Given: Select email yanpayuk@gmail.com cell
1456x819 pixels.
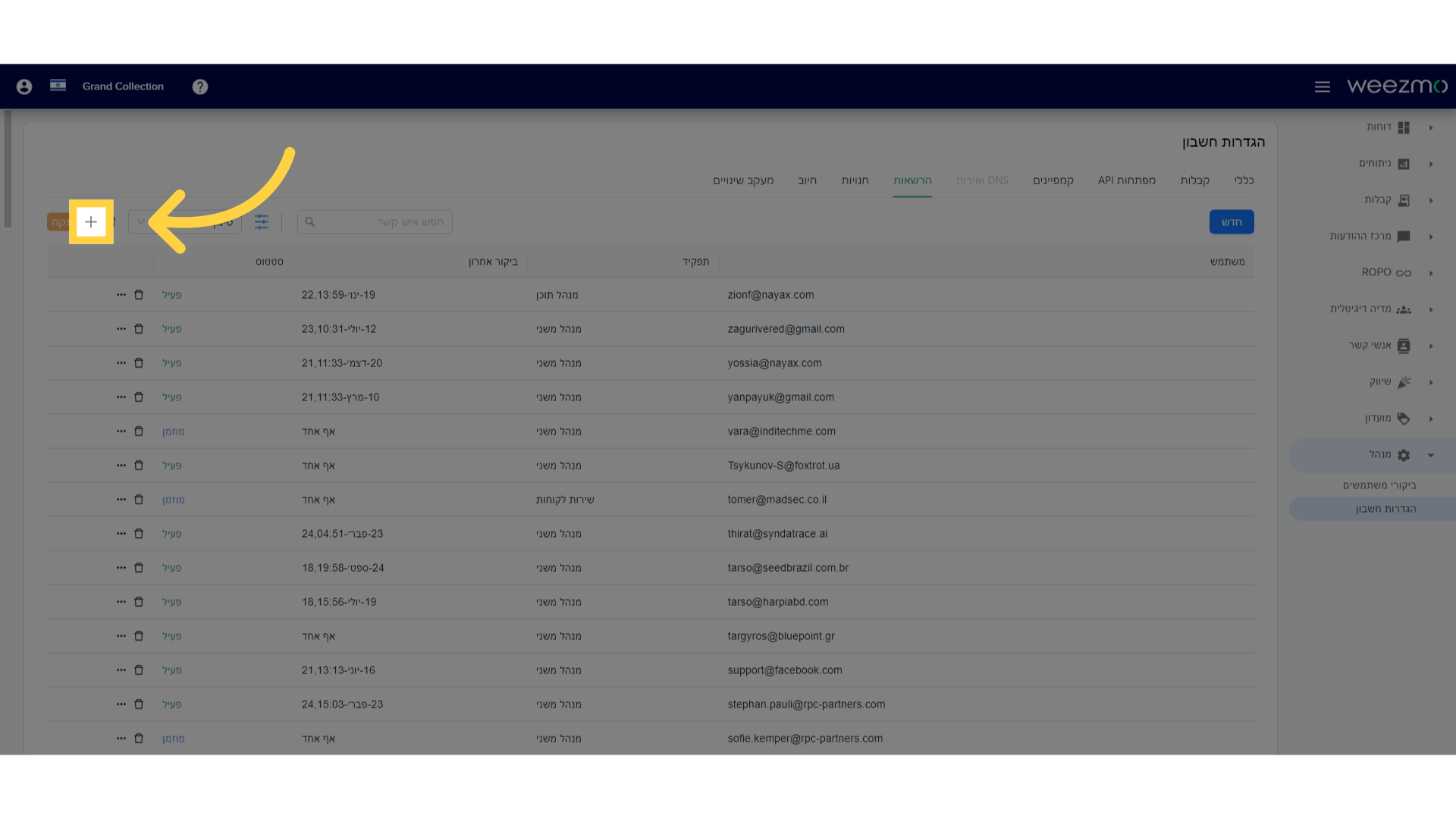Looking at the screenshot, I should pos(781,397).
